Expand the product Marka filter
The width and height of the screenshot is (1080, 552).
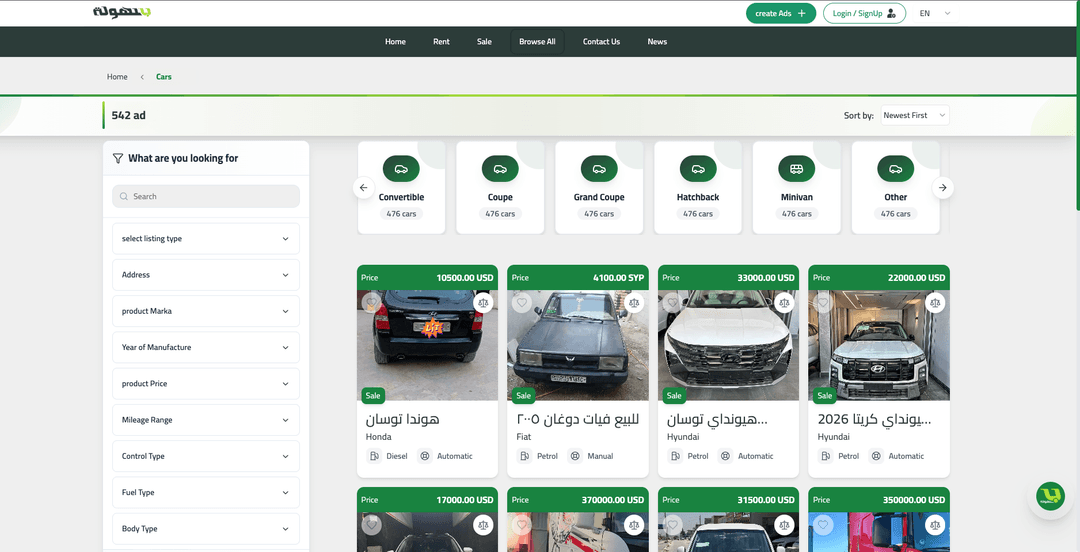pyautogui.click(x=206, y=311)
